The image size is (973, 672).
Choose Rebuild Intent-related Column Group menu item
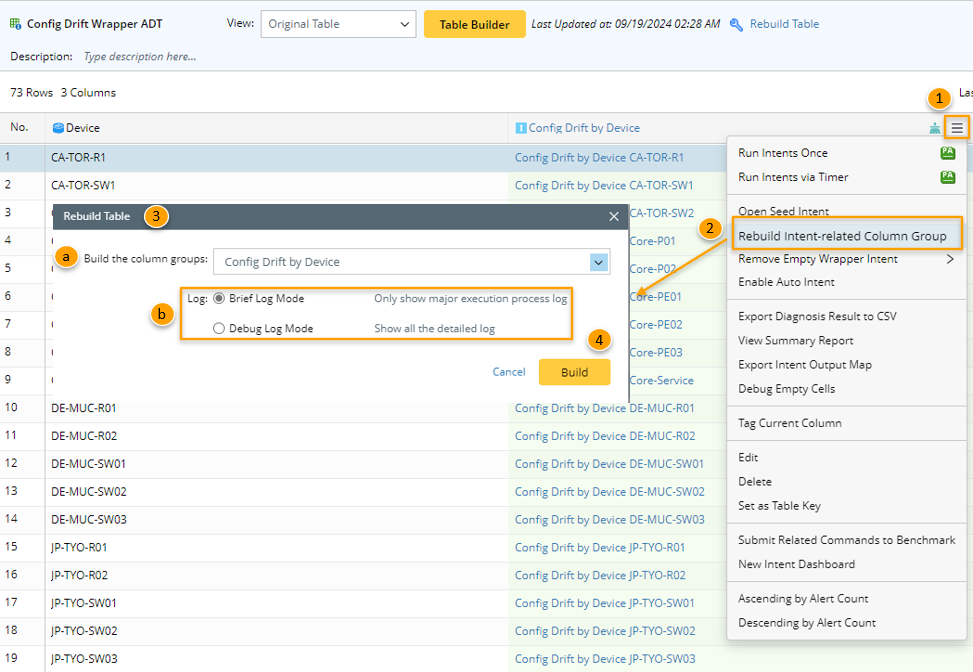pos(842,236)
